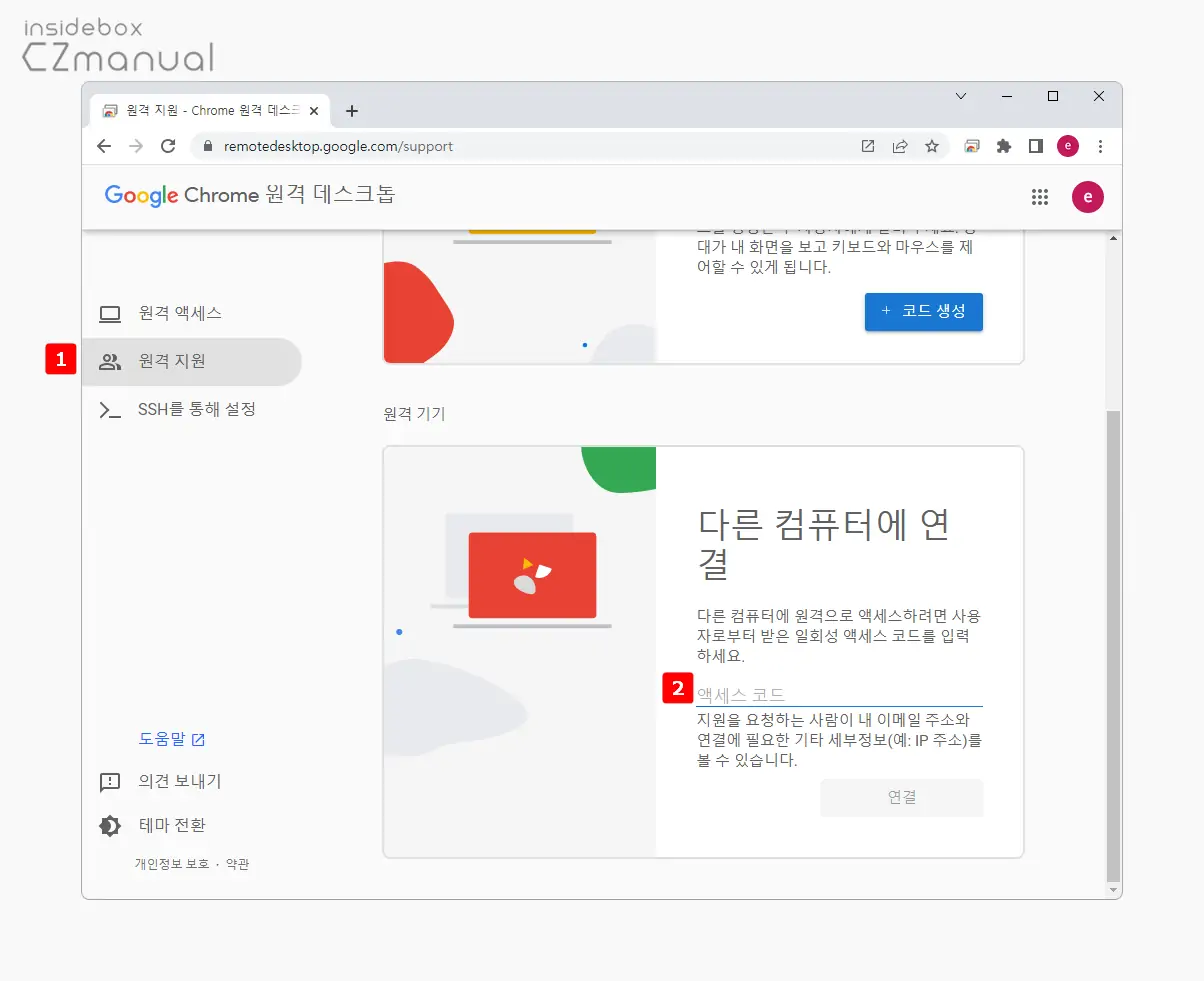Click the page vertical scrollbar thumb
The image size is (1204, 981).
[x=1114, y=644]
